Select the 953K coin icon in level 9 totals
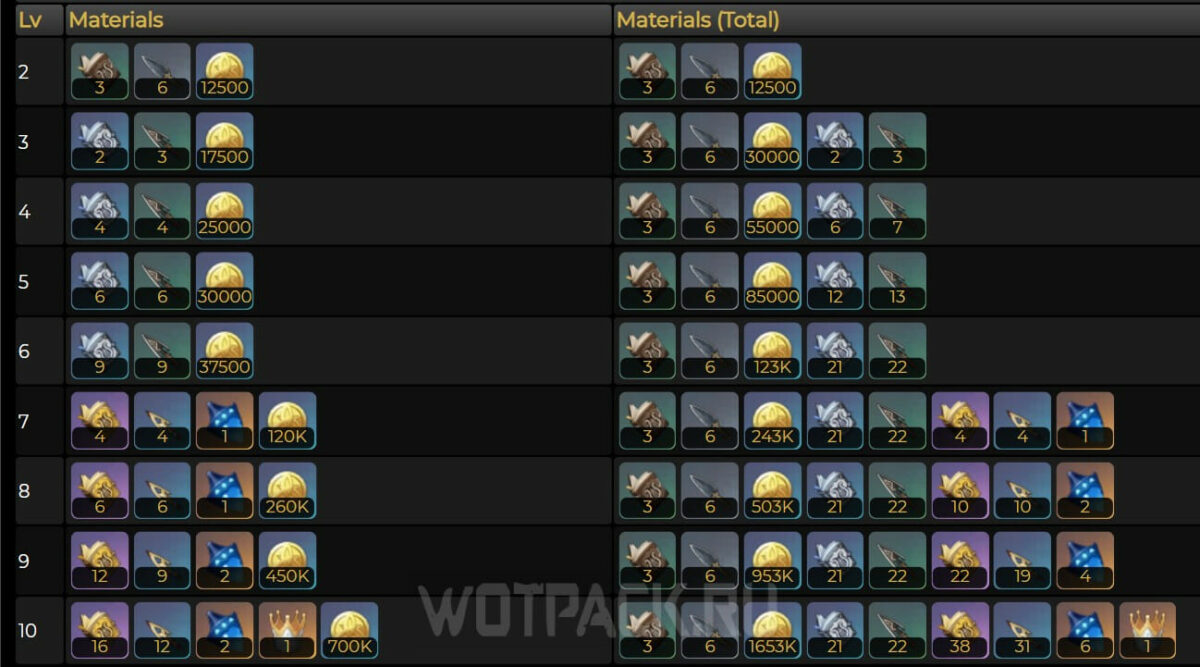The width and height of the screenshot is (1200, 667). (x=773, y=561)
